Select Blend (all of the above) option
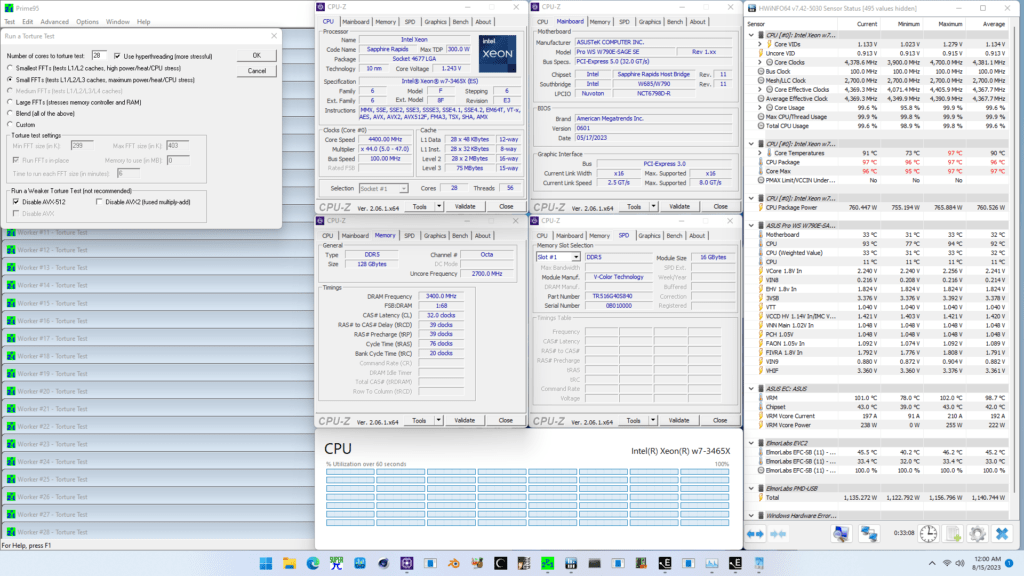The image size is (1024, 576). coord(10,114)
